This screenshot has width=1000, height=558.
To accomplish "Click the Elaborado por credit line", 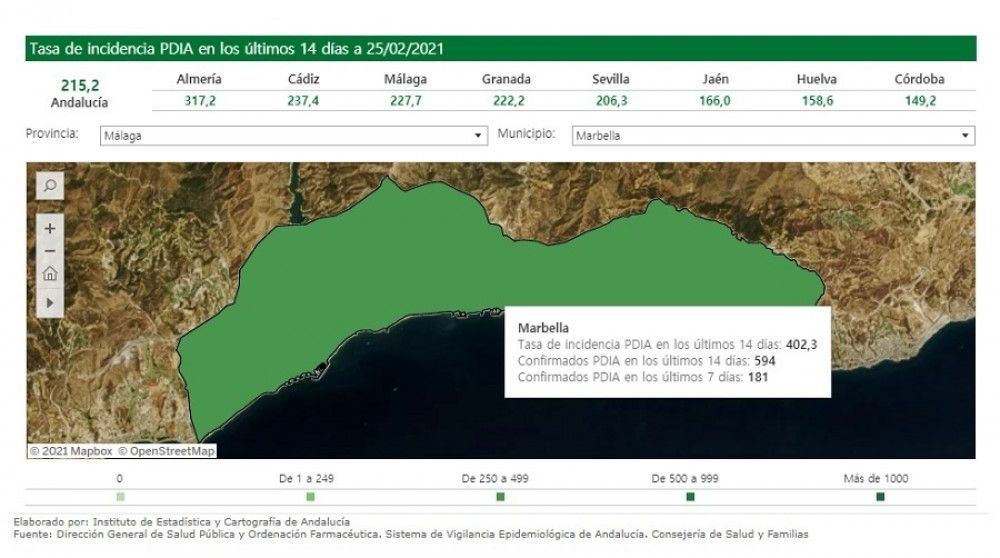I will 182,522.
